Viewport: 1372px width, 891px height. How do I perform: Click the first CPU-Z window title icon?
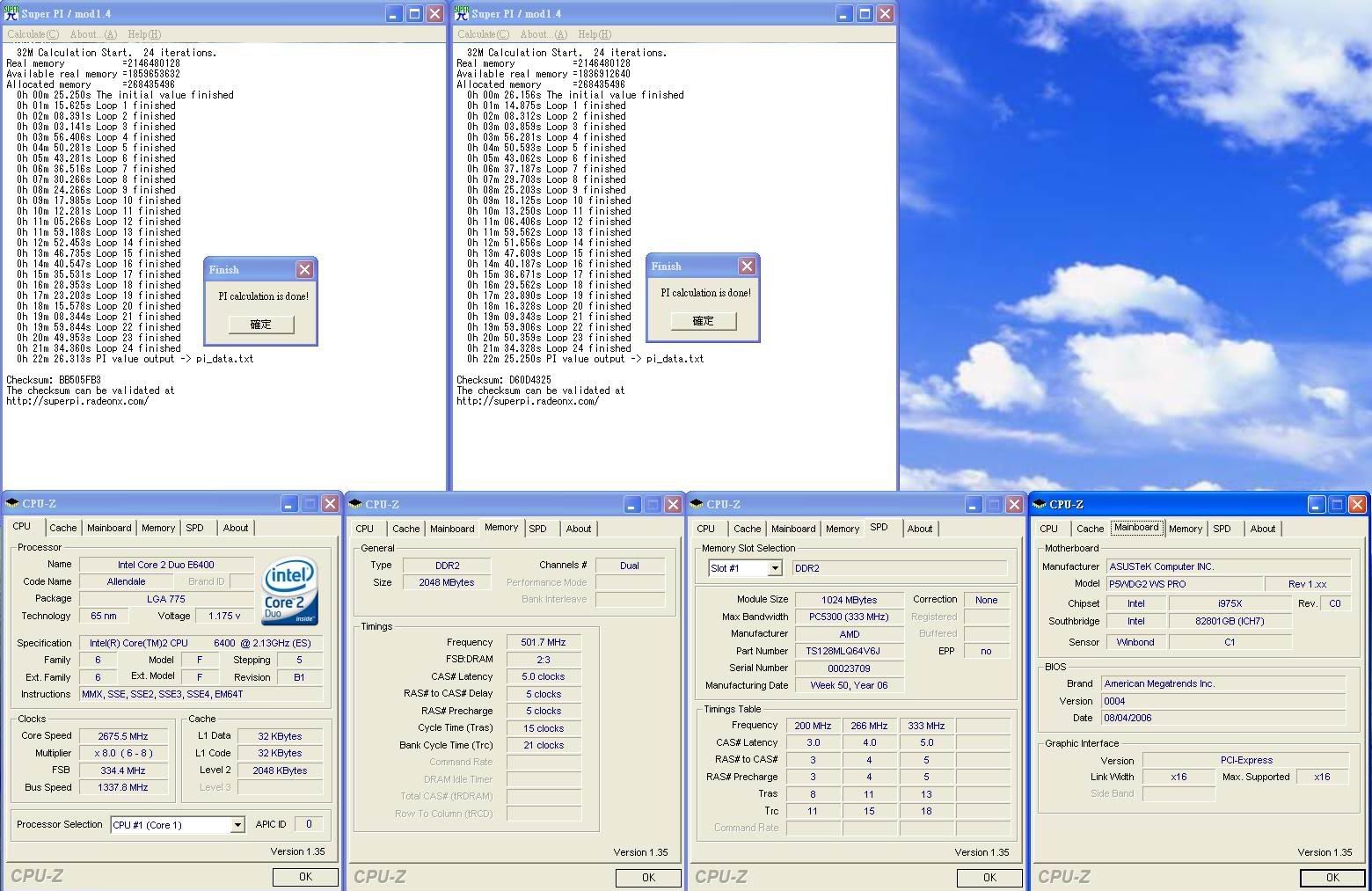(x=12, y=503)
